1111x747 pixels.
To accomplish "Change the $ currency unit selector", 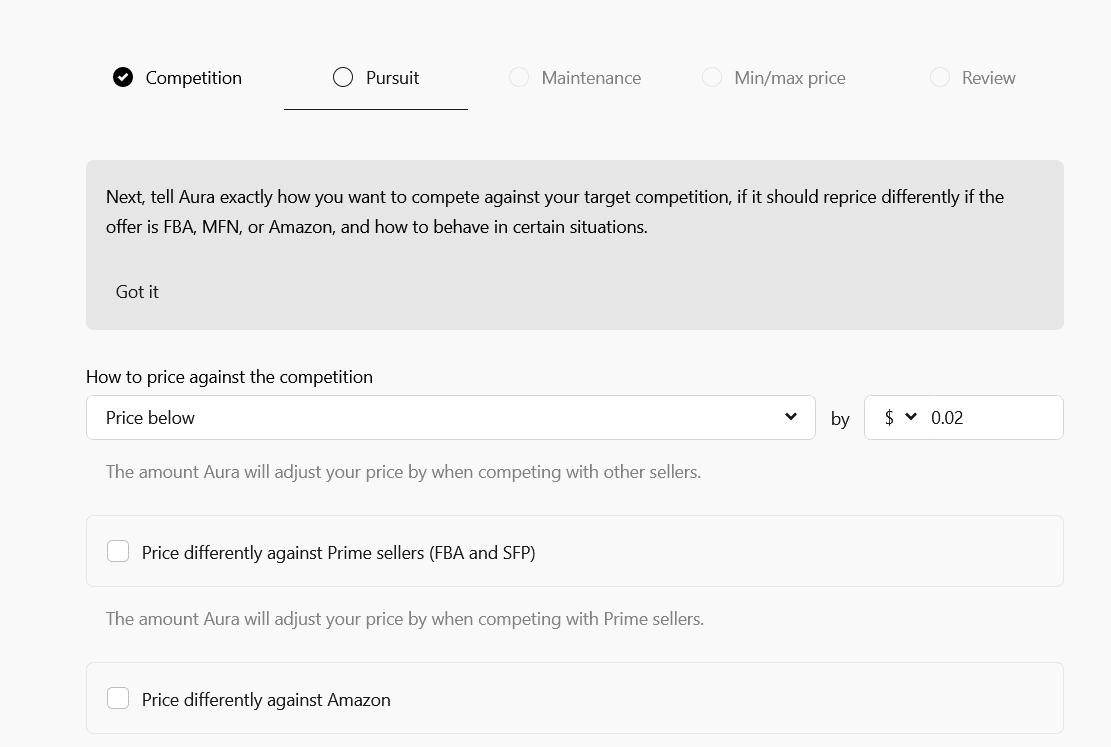I will tap(899, 418).
